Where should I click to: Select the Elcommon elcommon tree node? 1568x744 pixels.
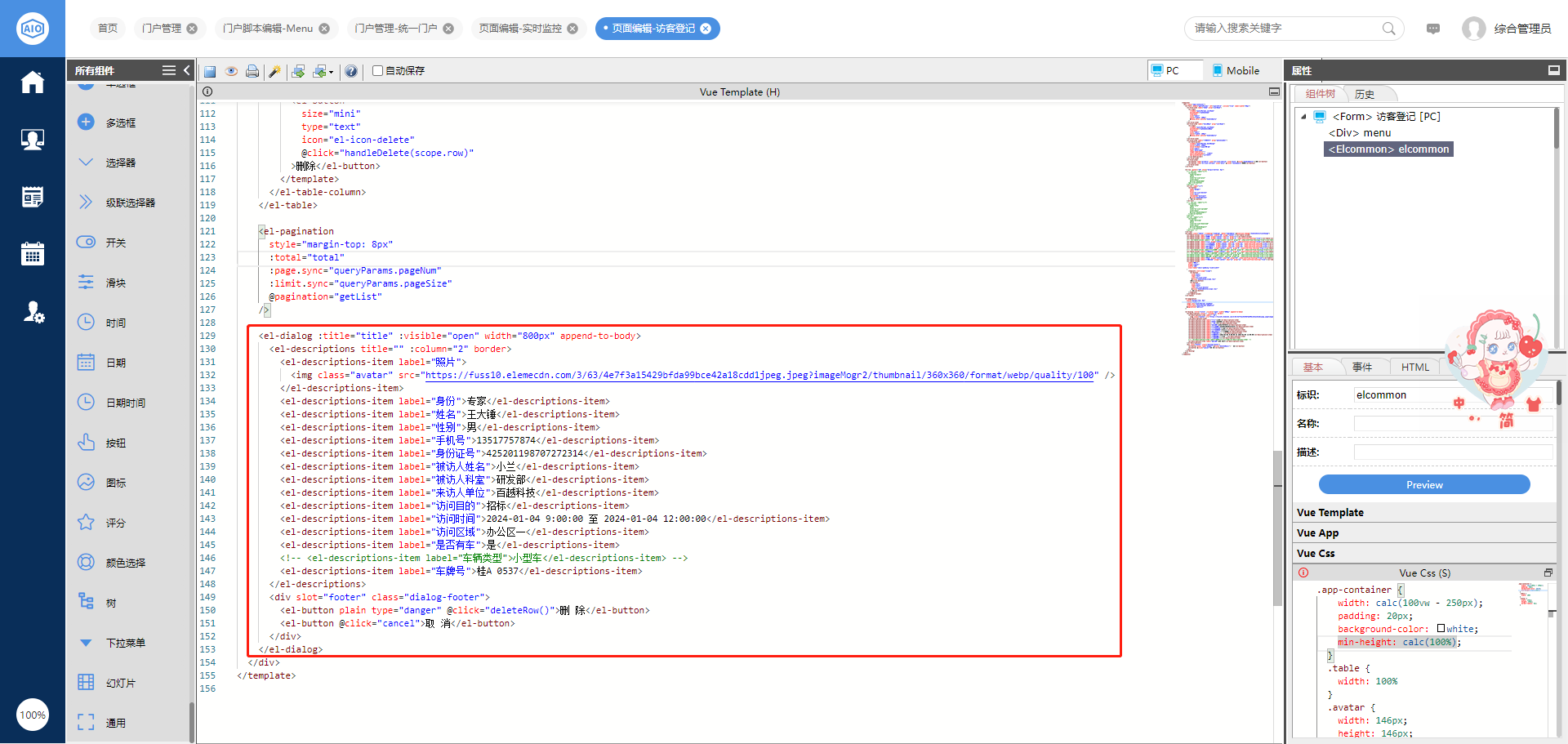coord(1388,149)
